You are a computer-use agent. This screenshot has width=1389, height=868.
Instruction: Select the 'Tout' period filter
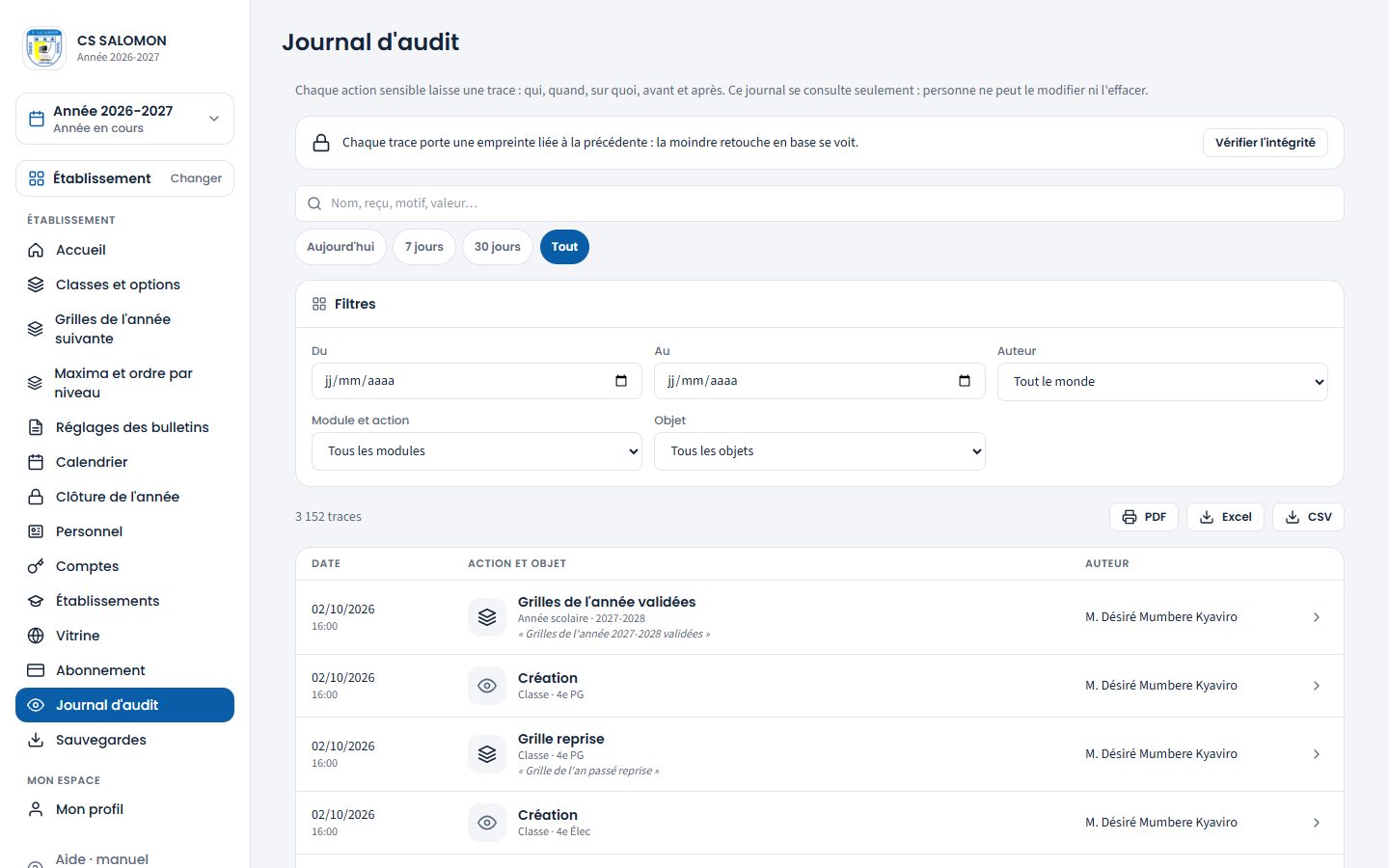[564, 247]
